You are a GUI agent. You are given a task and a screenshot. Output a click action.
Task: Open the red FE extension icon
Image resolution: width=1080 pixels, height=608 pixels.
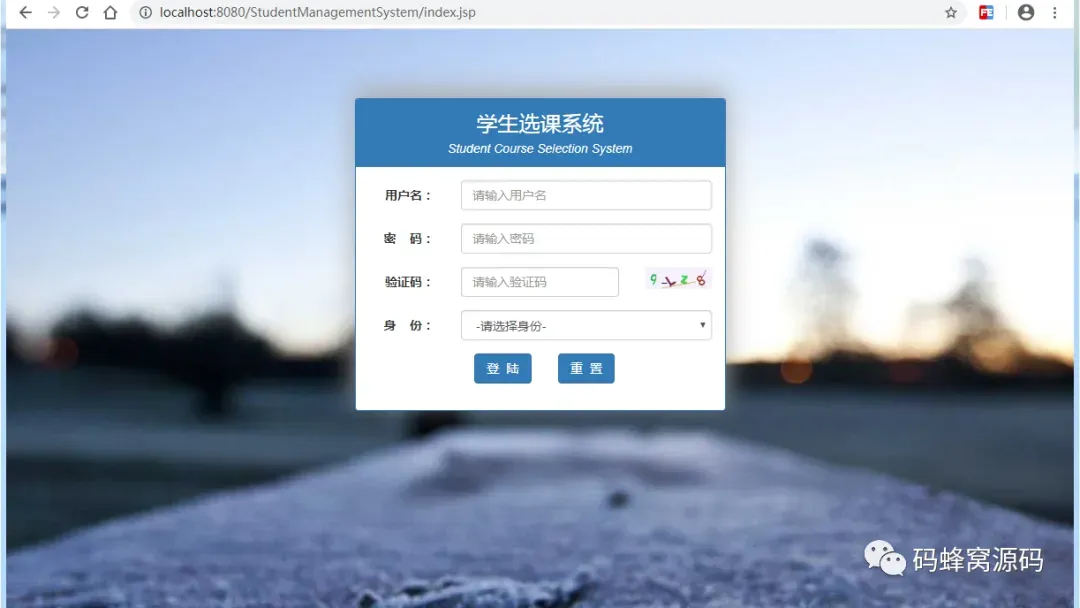(986, 12)
